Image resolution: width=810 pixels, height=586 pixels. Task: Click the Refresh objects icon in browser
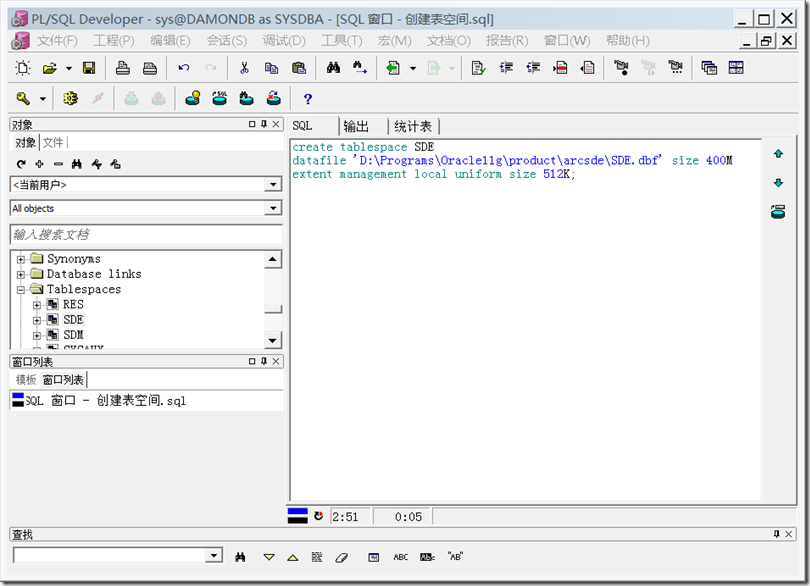click(x=21, y=164)
